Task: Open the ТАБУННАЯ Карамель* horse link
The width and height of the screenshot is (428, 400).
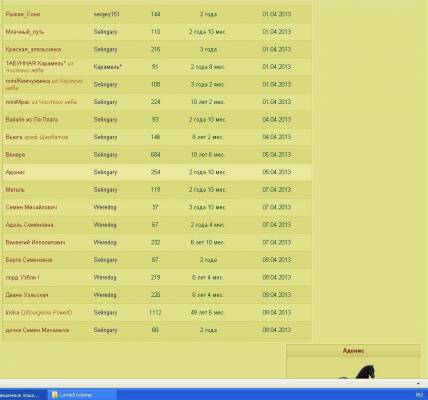Action: [x=36, y=63]
